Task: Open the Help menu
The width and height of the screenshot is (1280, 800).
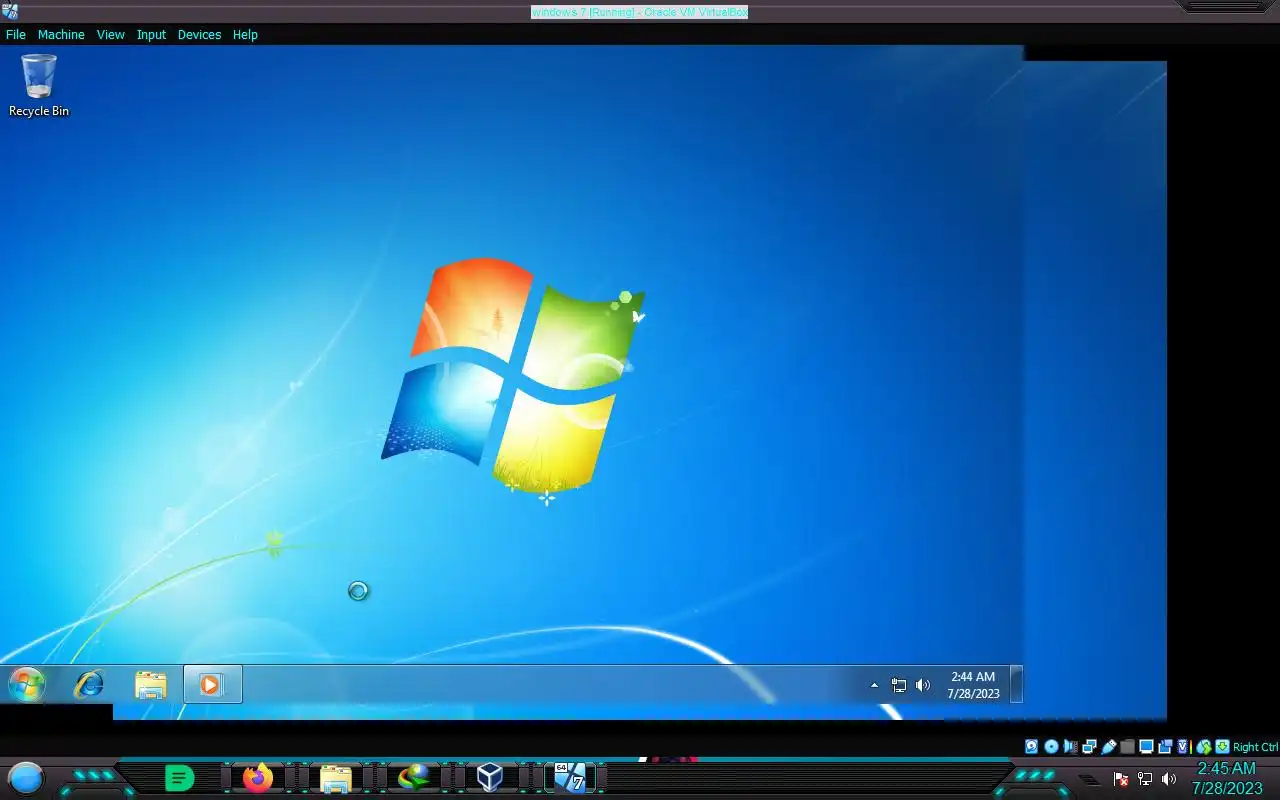Action: (245, 34)
